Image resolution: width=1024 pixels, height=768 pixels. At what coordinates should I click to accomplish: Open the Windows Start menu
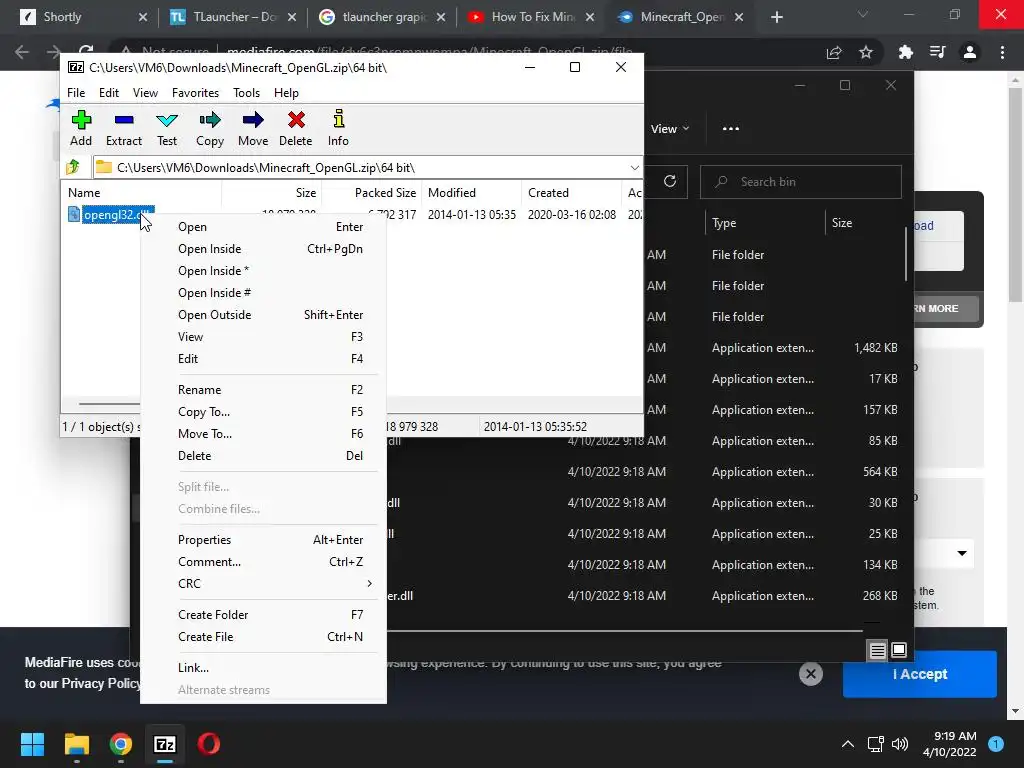[32, 744]
